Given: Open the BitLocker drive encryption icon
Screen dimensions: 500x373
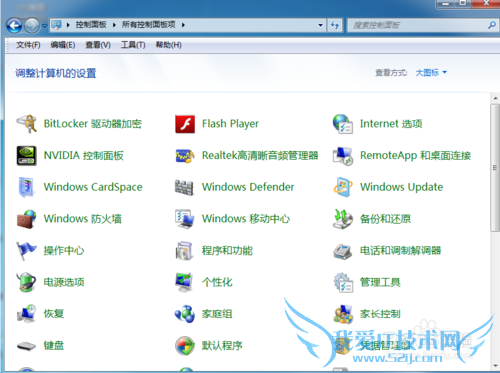Looking at the screenshot, I should pos(27,124).
